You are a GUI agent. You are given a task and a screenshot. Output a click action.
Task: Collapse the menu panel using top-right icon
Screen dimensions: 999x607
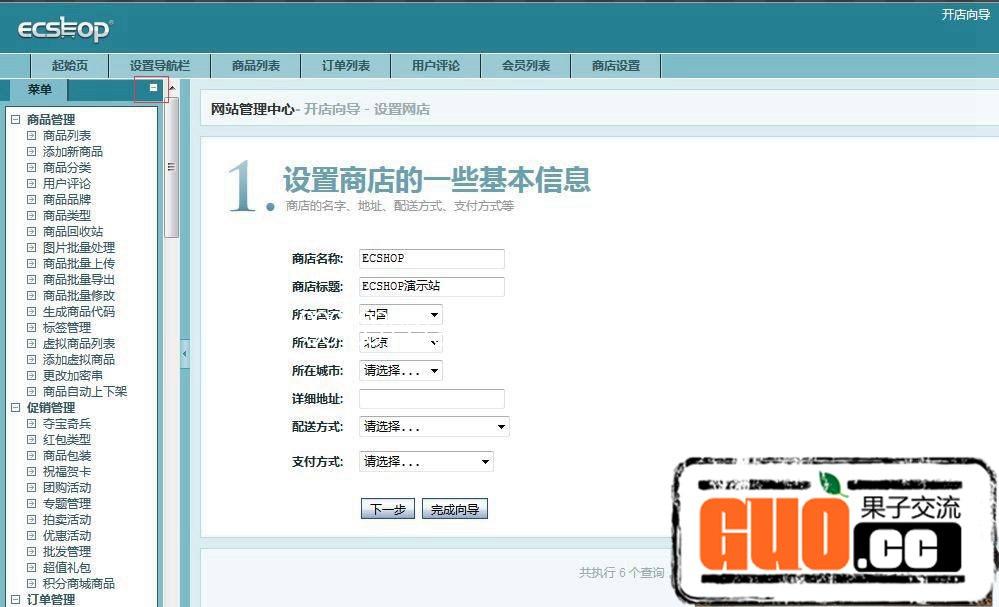[x=153, y=88]
